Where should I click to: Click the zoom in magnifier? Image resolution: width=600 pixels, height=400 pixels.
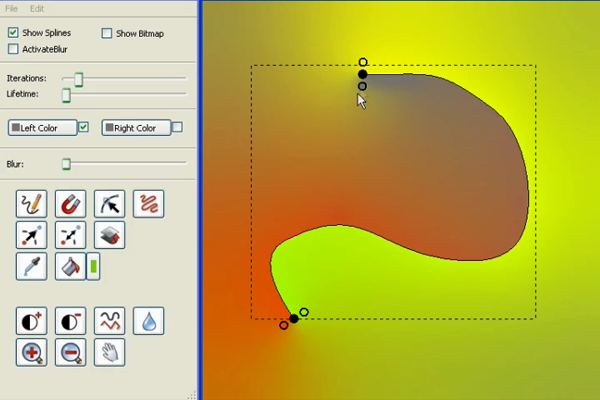point(31,352)
